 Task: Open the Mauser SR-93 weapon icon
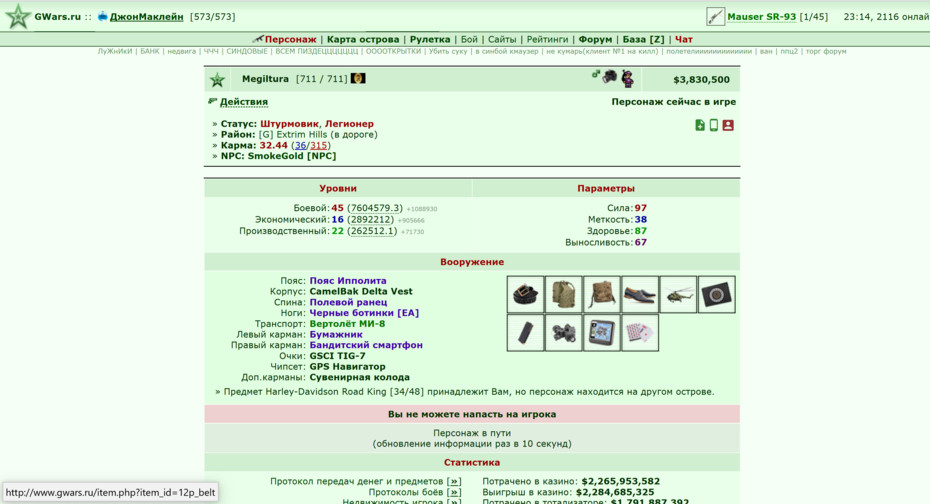[x=715, y=17]
